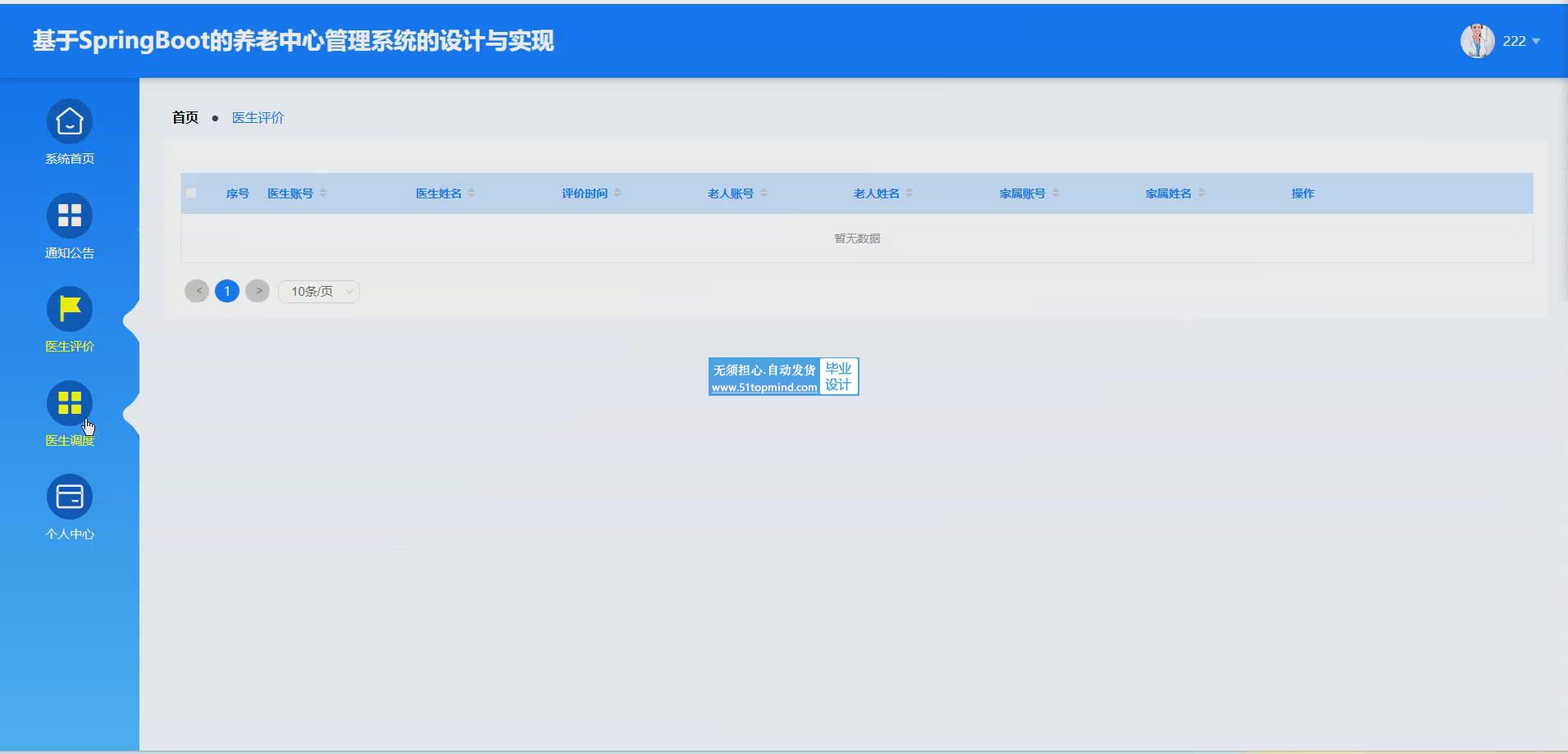The height and width of the screenshot is (754, 1568).
Task: Click the 51topmind watermark banner
Action: click(783, 377)
